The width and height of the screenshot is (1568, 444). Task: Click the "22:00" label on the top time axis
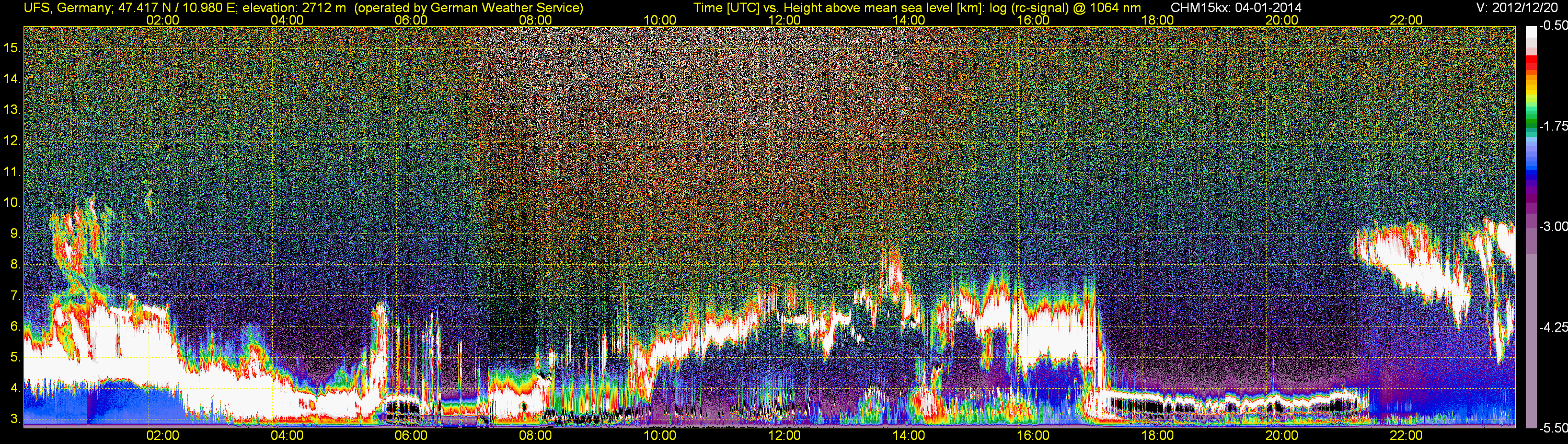(1406, 20)
